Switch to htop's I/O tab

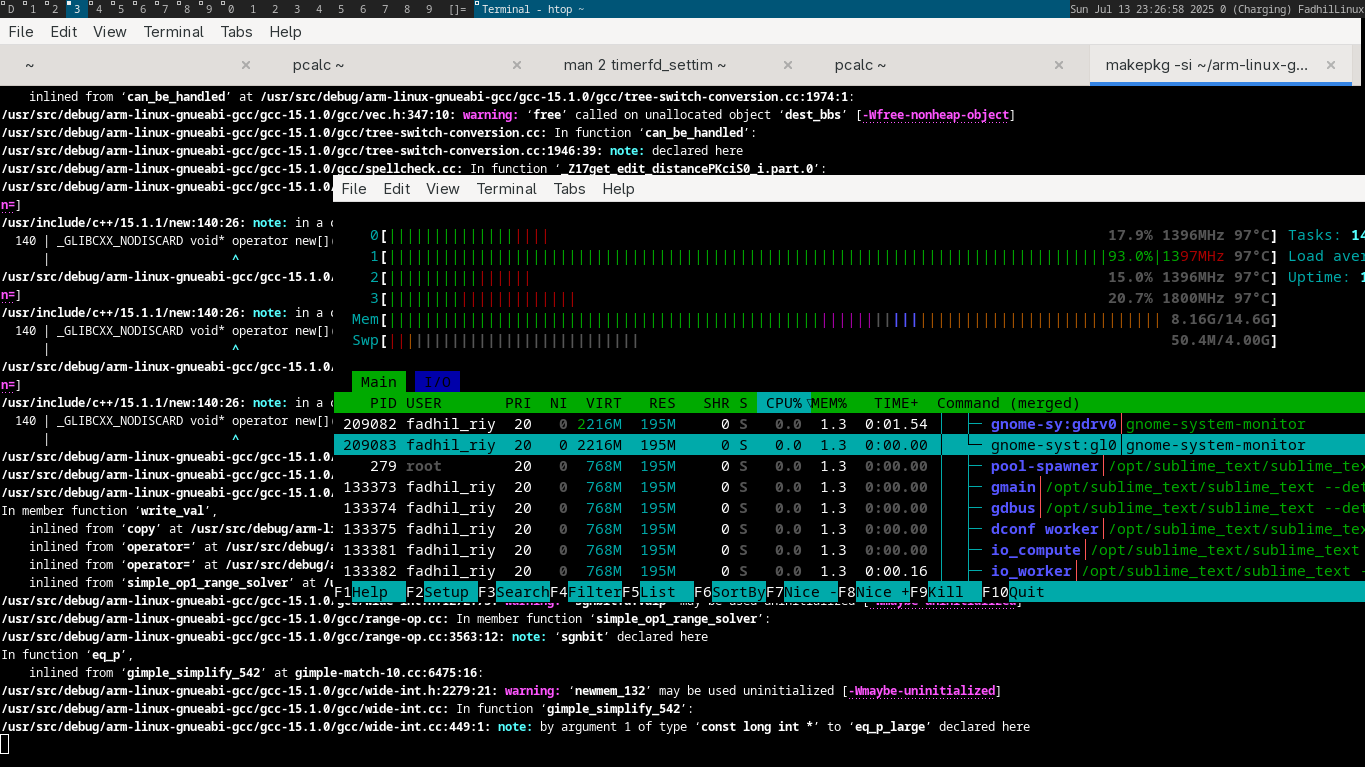(x=435, y=382)
